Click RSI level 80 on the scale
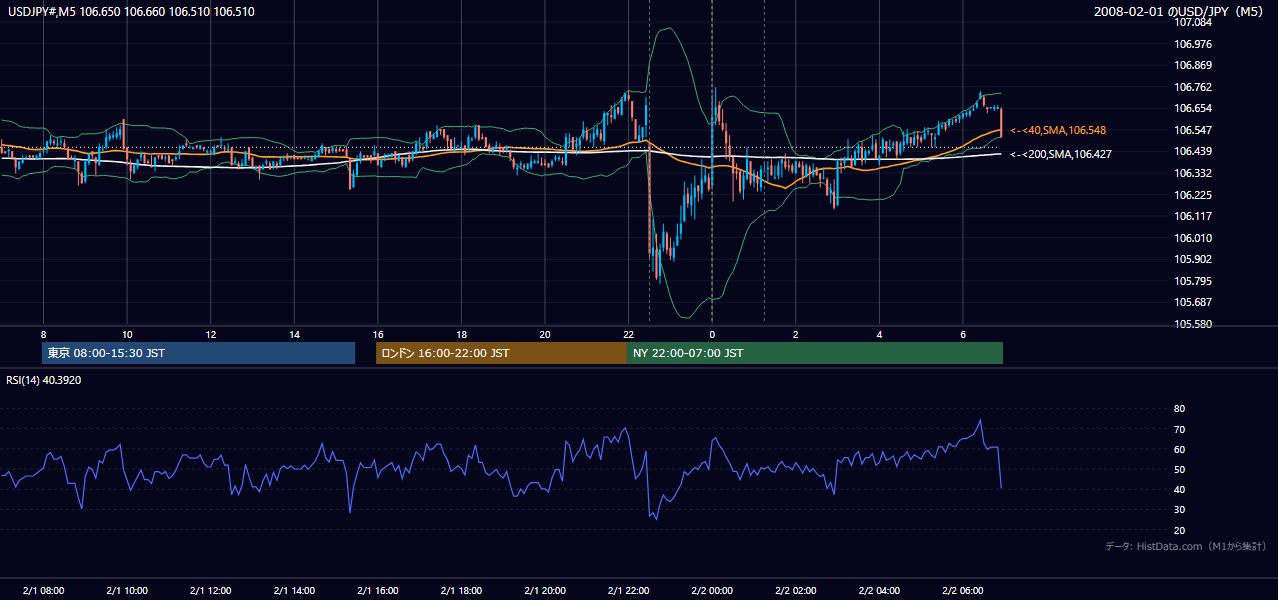Screen dimensions: 1278x600 (x=1179, y=409)
